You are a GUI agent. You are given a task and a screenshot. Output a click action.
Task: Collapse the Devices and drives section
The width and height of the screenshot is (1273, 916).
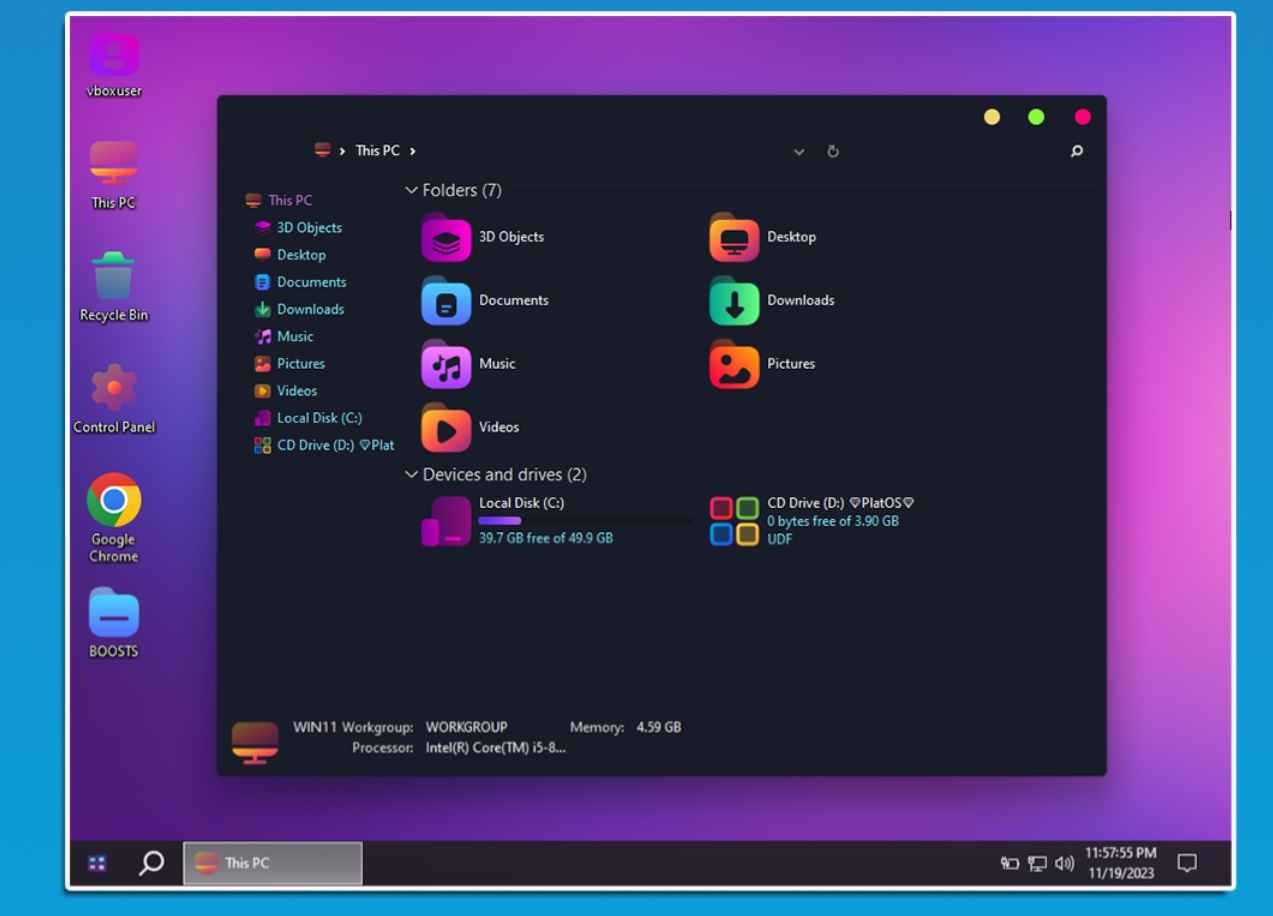pyautogui.click(x=411, y=474)
